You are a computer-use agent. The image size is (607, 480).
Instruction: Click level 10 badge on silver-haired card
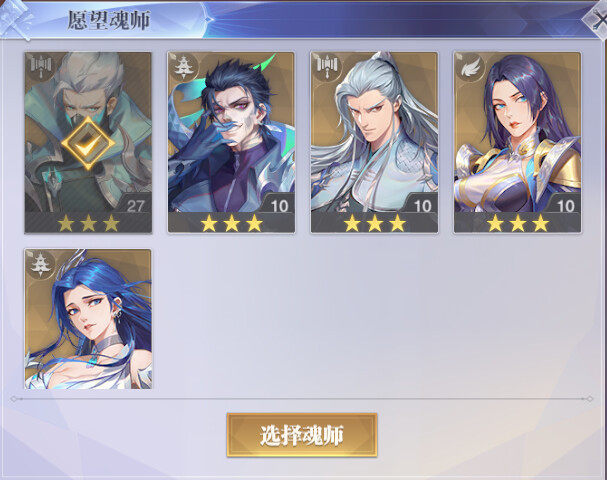click(x=422, y=205)
